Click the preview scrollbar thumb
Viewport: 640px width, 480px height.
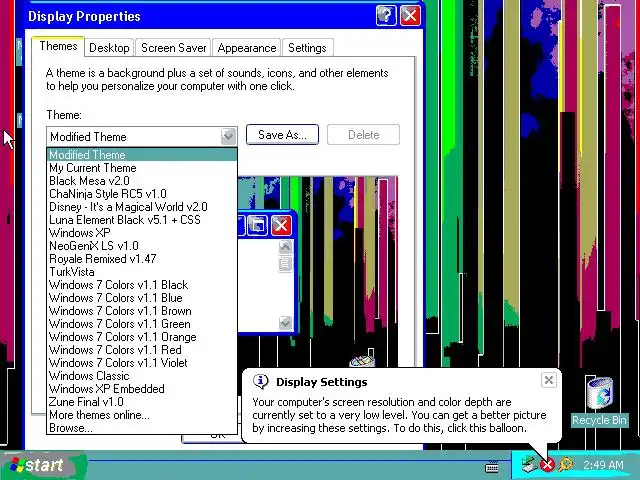coord(285,263)
